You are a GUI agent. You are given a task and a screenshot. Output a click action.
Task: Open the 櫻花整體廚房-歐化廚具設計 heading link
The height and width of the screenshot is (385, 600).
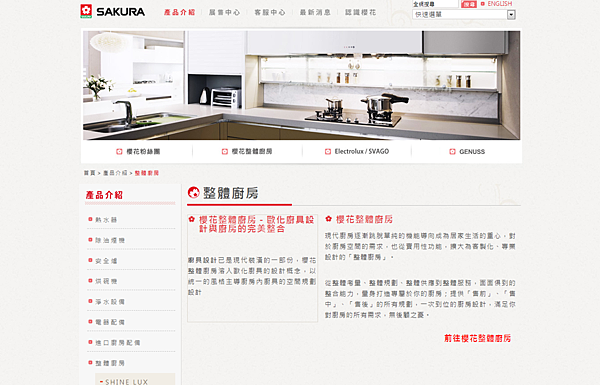[x=256, y=224]
